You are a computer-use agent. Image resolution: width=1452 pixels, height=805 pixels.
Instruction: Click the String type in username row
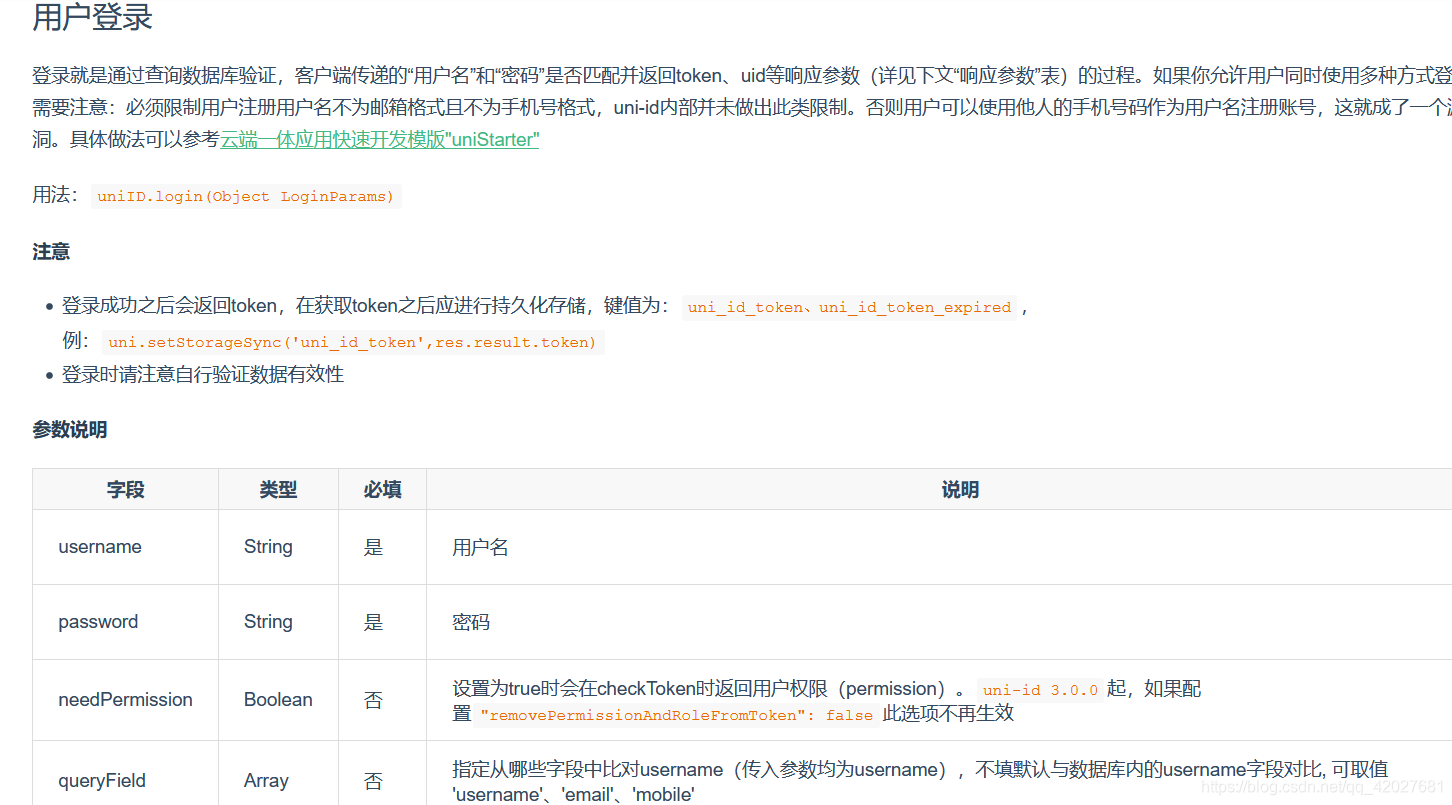[268, 547]
